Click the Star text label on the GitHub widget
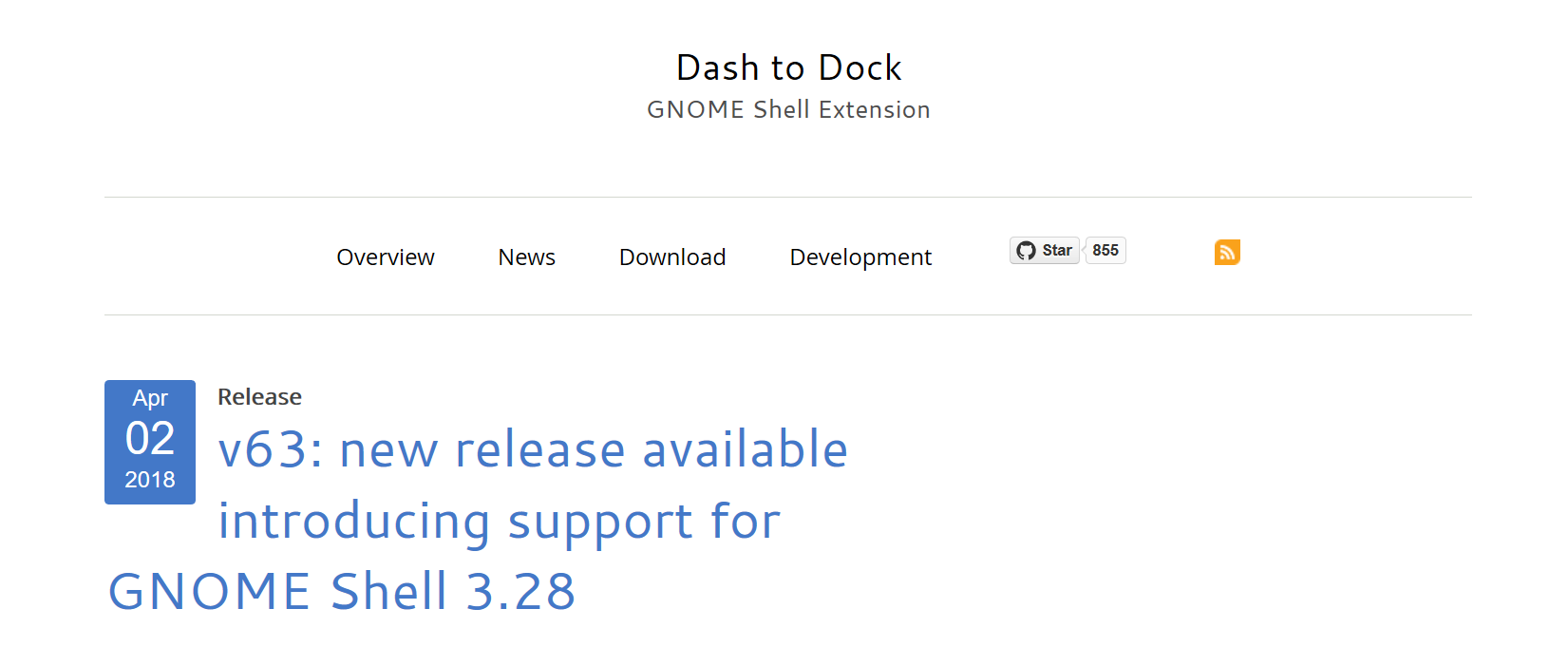 tap(1056, 250)
